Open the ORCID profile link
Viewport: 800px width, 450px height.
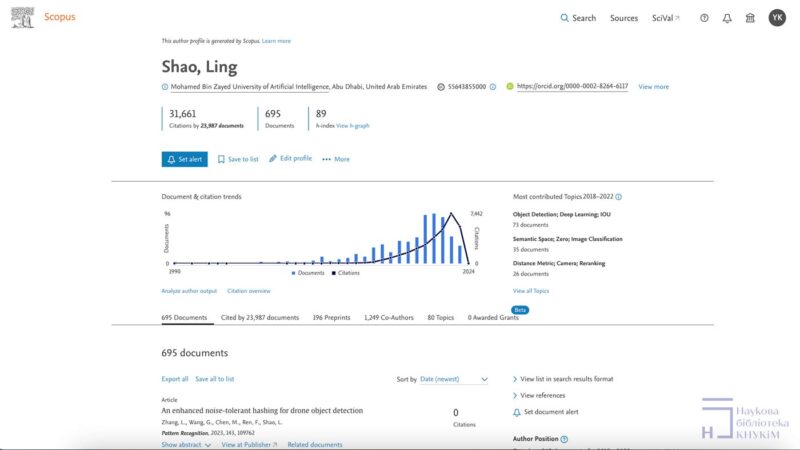coord(571,87)
